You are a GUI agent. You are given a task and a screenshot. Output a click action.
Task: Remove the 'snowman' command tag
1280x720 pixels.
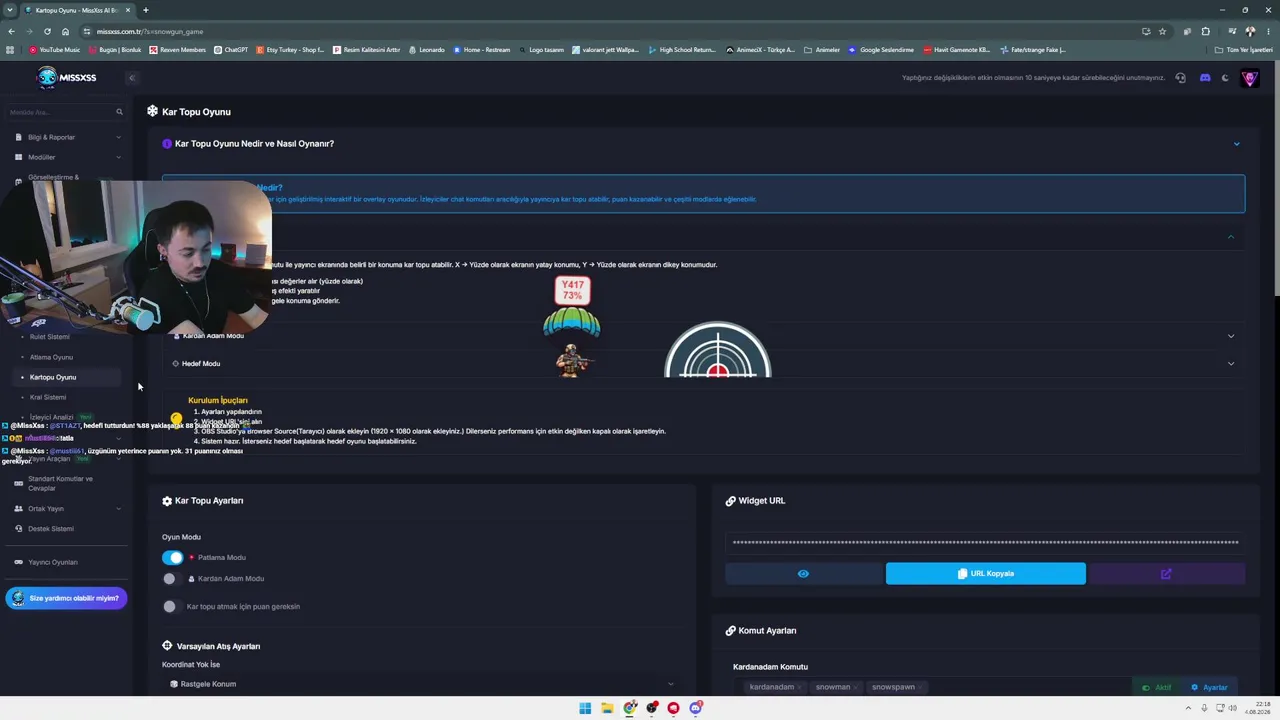tap(855, 687)
